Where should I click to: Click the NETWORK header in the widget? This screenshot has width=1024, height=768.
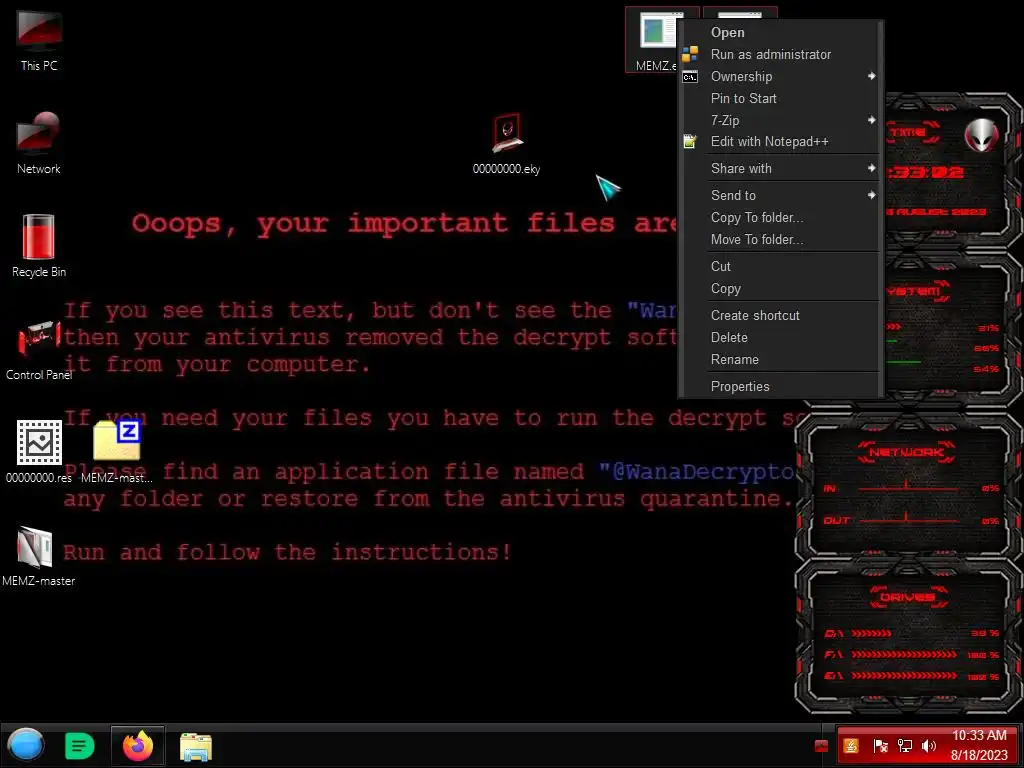906,452
